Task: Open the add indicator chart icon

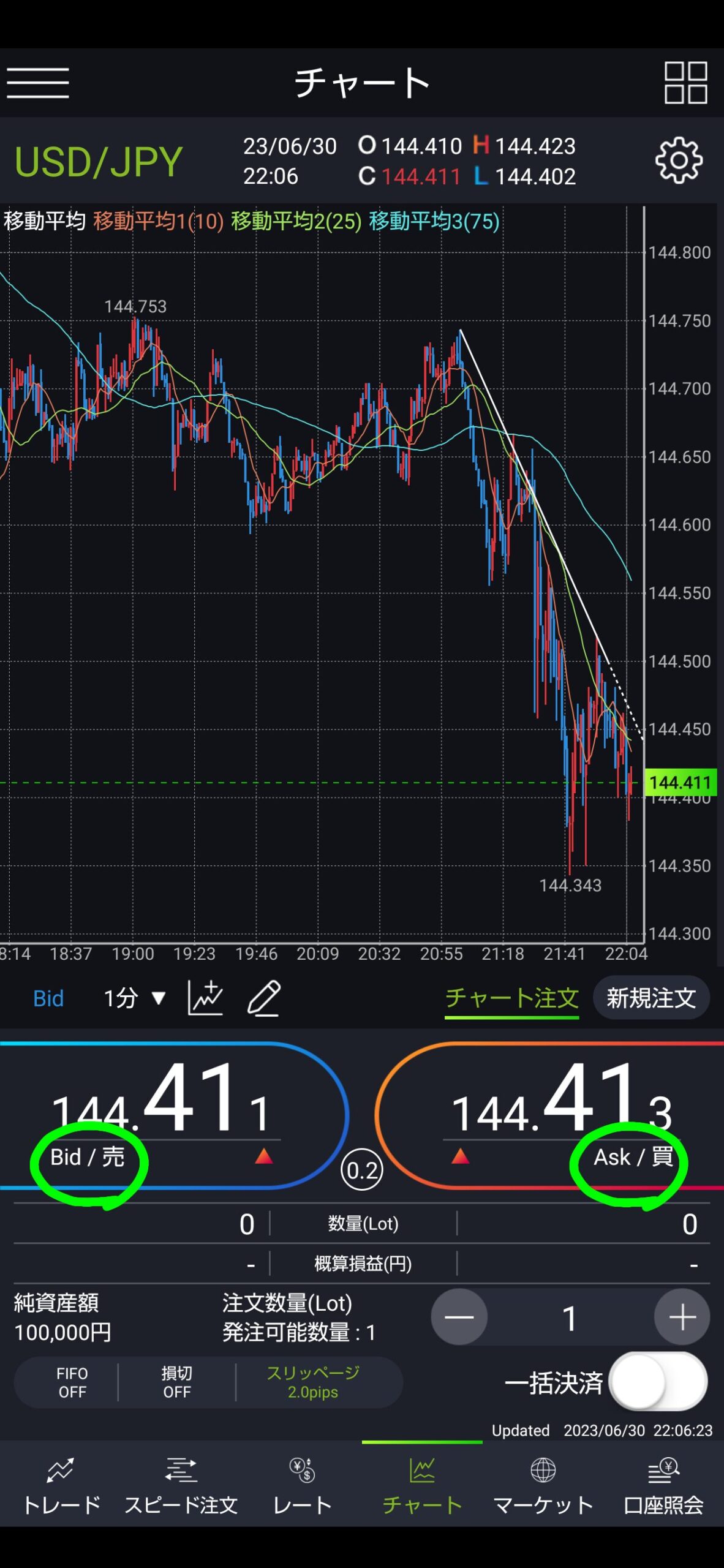Action: click(205, 998)
